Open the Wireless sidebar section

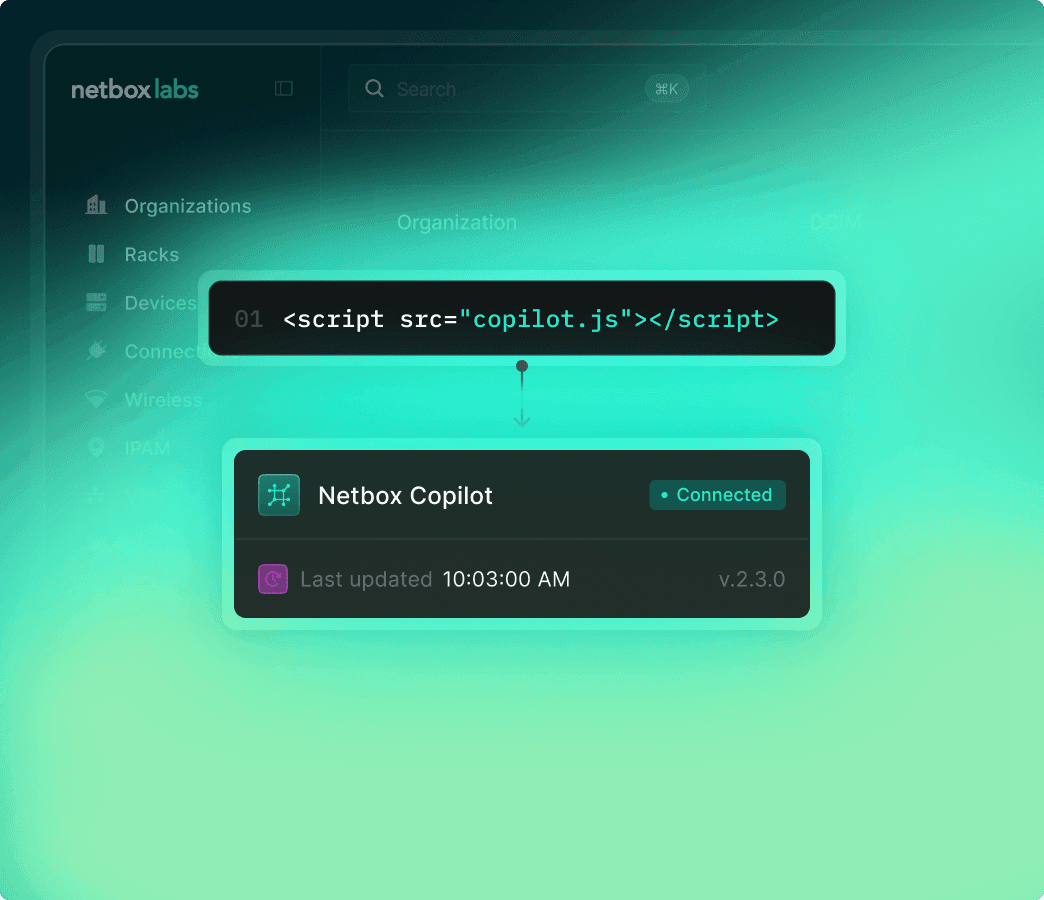[163, 400]
